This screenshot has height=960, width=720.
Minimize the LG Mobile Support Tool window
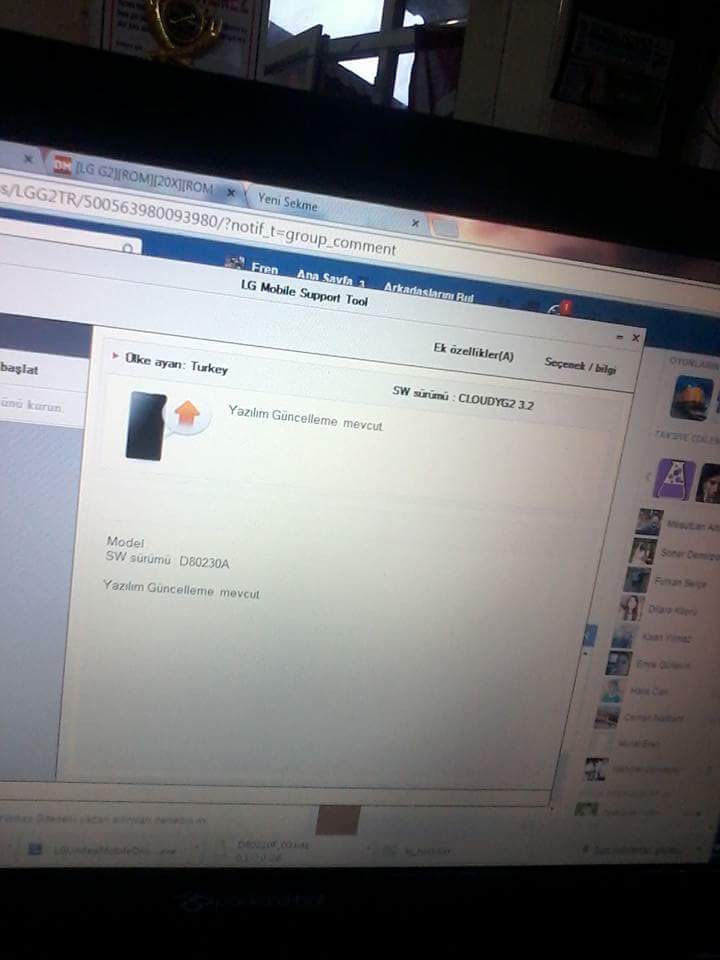click(x=619, y=337)
